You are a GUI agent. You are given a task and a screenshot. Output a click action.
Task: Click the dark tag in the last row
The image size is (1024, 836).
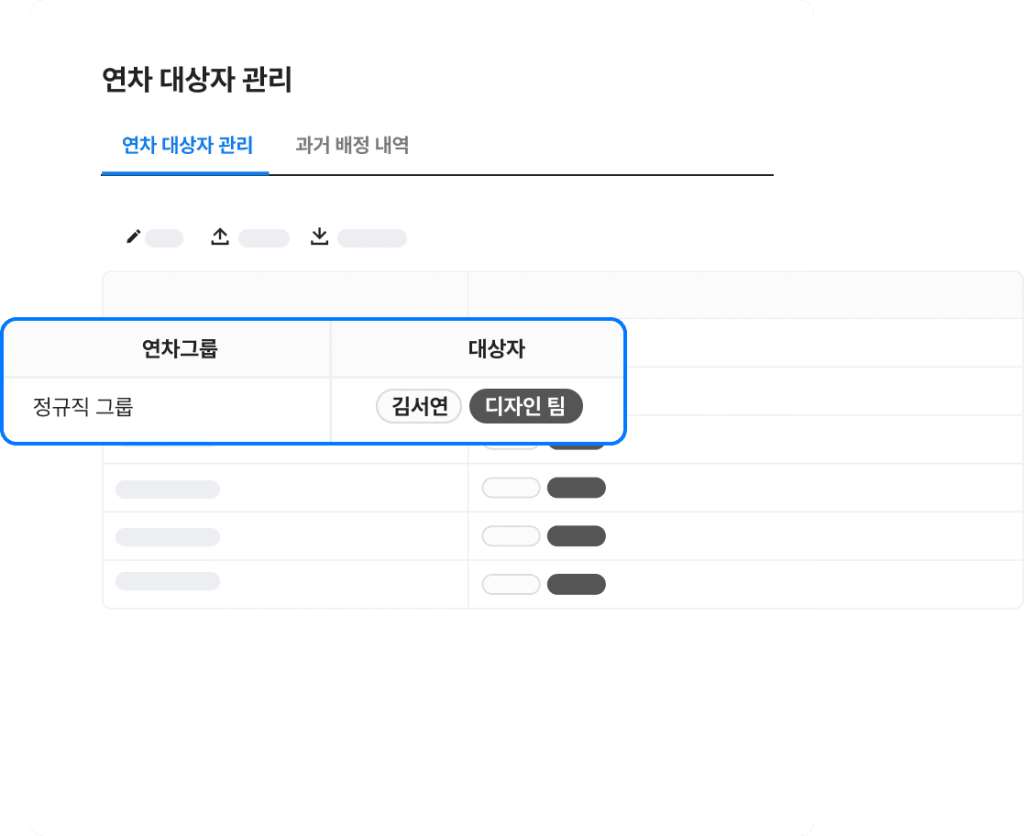click(x=576, y=584)
